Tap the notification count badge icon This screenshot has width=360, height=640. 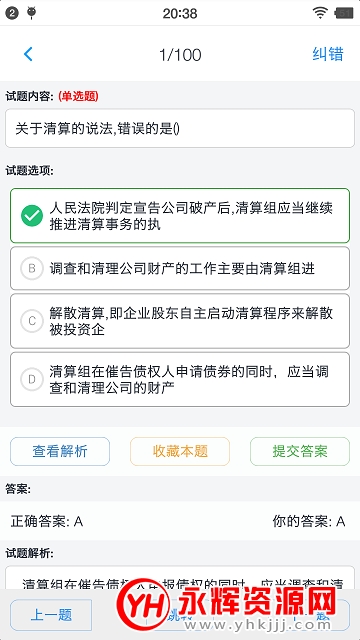click(x=12, y=13)
